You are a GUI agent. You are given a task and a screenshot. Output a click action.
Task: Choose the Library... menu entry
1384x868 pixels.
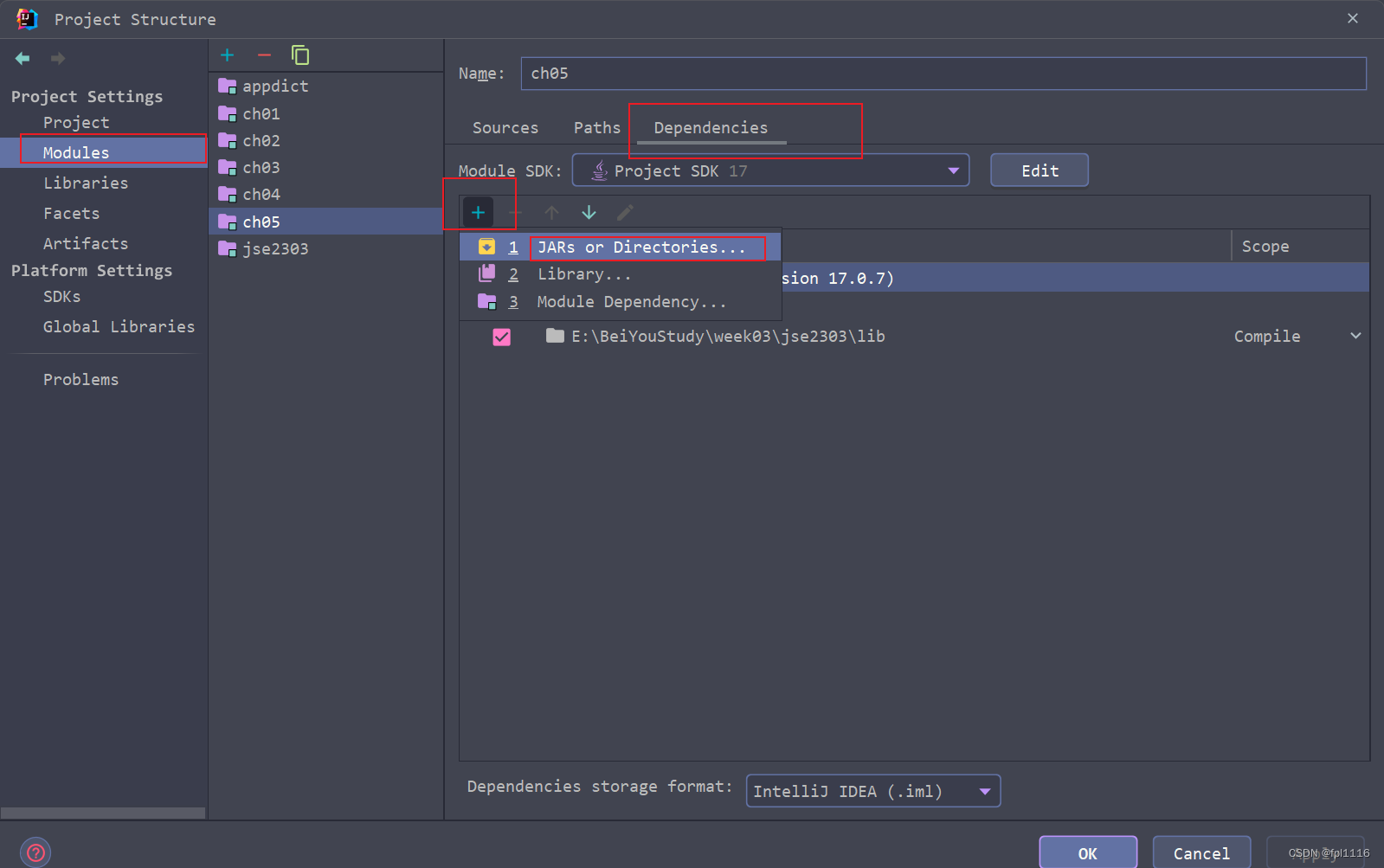point(621,274)
